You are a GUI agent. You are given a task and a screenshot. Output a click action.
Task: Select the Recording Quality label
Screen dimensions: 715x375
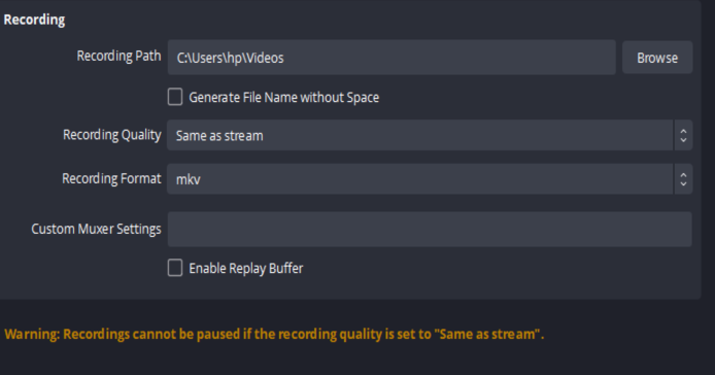pyautogui.click(x=112, y=135)
